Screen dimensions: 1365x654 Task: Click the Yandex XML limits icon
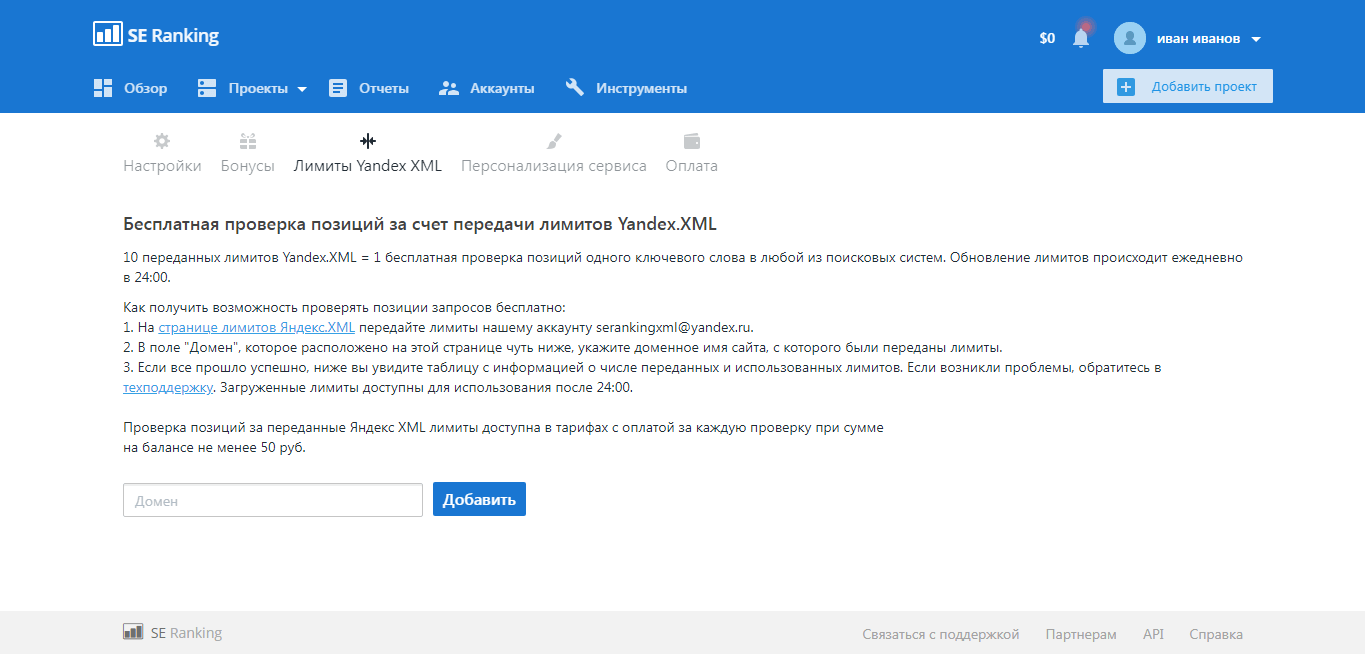tap(368, 141)
